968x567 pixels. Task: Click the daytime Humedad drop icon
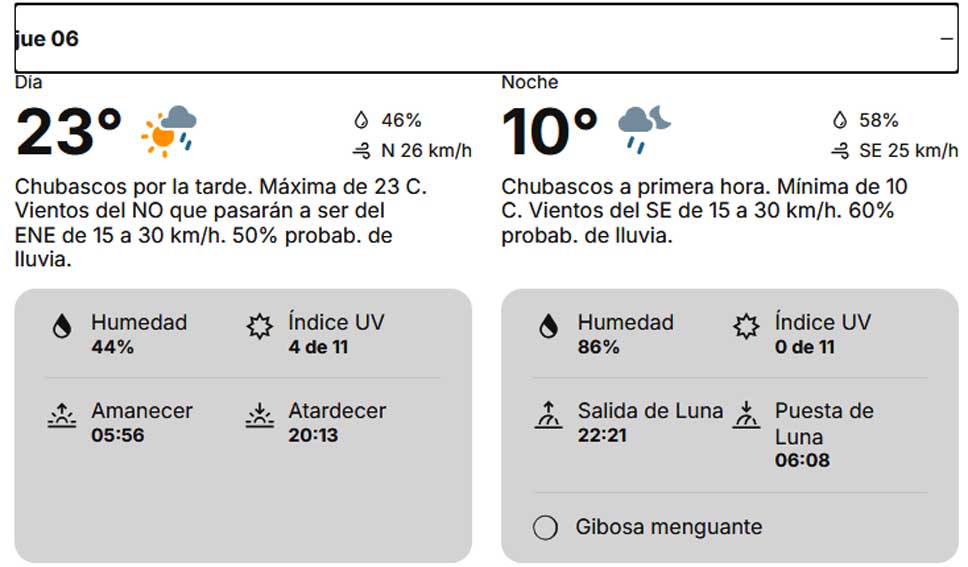tap(62, 327)
